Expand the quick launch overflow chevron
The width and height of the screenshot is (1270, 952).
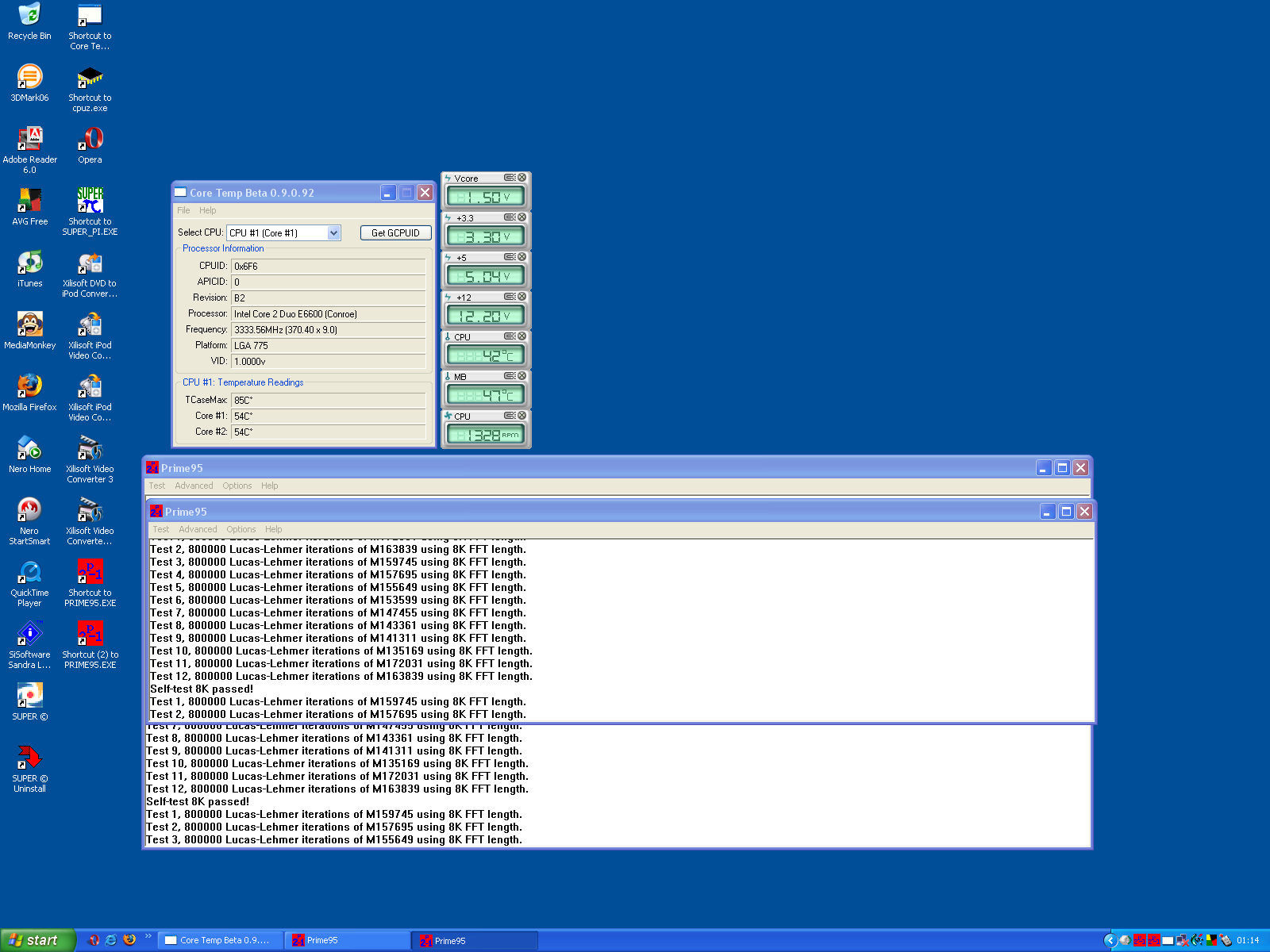click(148, 937)
